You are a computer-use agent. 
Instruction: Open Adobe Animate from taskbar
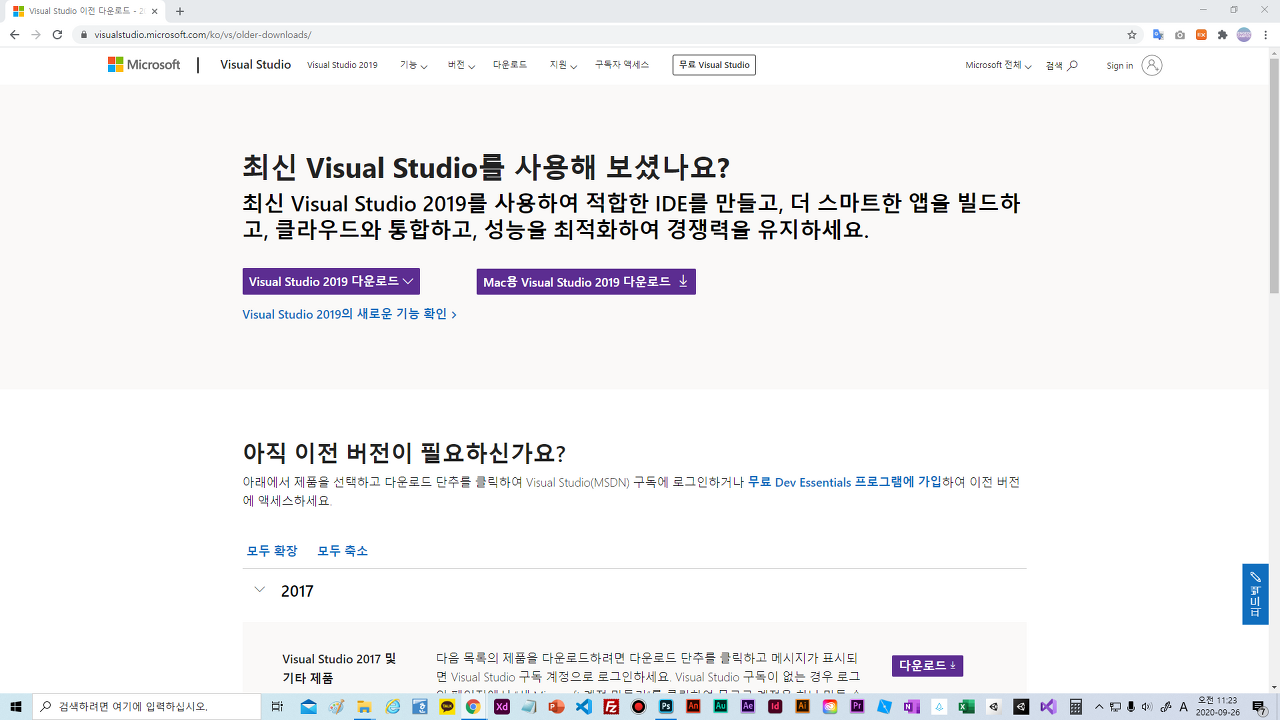click(693, 706)
